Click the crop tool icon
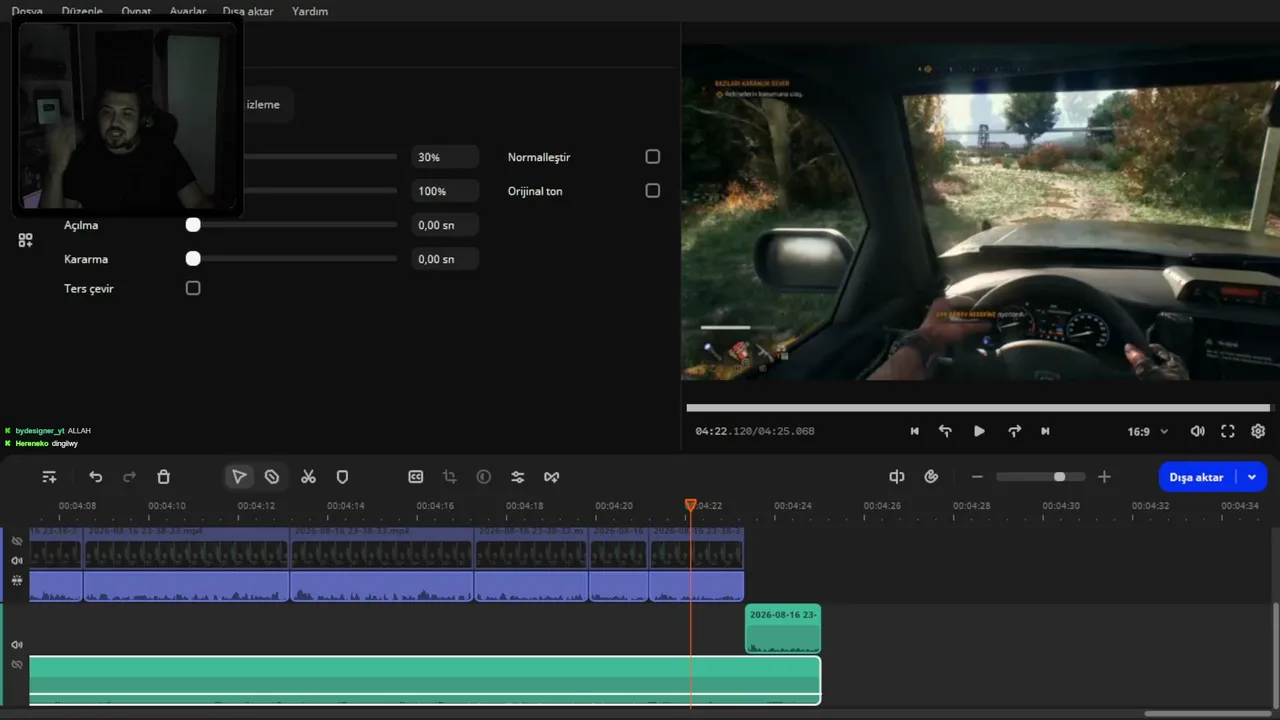The height and width of the screenshot is (720, 1280). pyautogui.click(x=449, y=477)
